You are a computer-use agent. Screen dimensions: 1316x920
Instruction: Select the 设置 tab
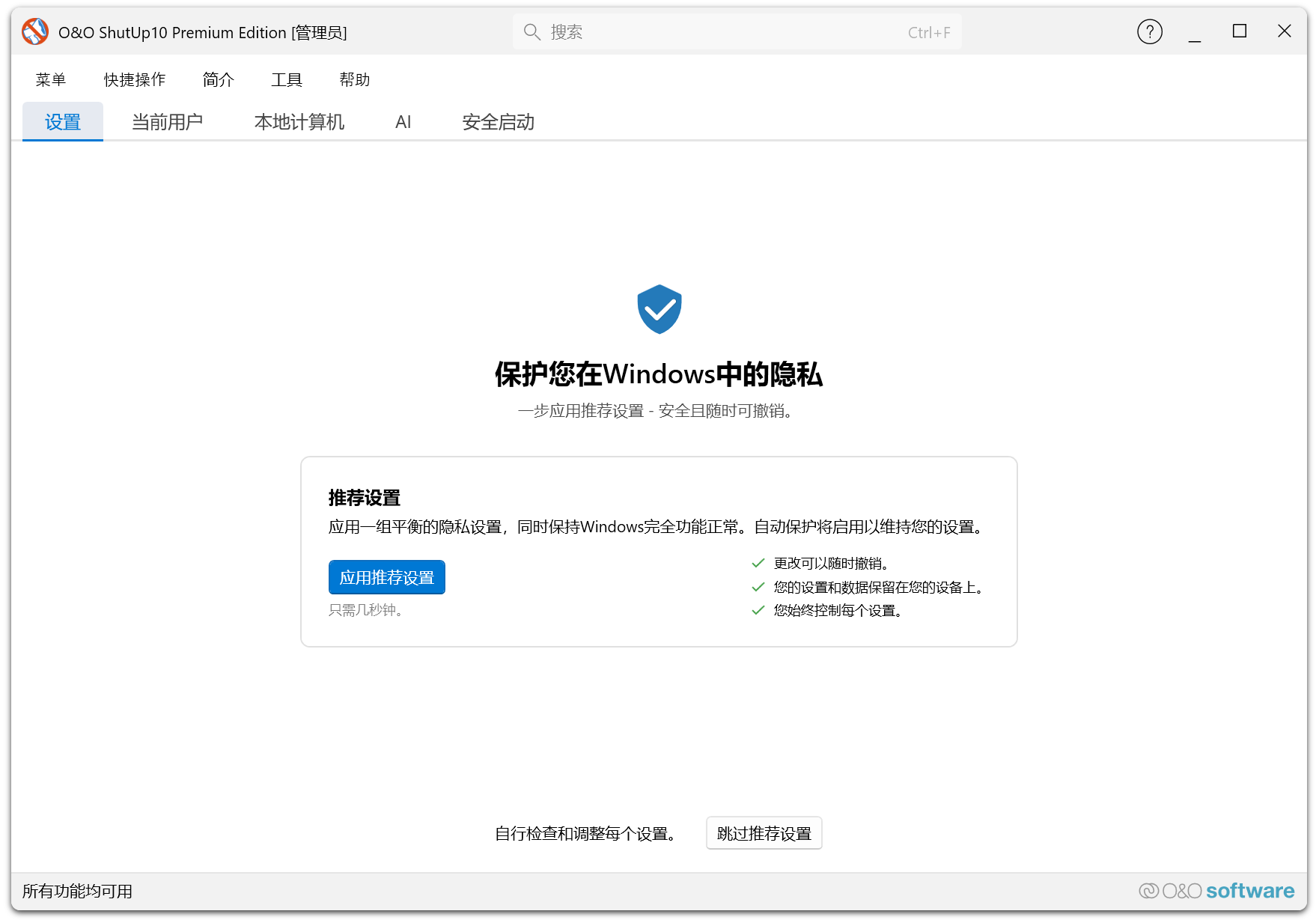coord(63,121)
